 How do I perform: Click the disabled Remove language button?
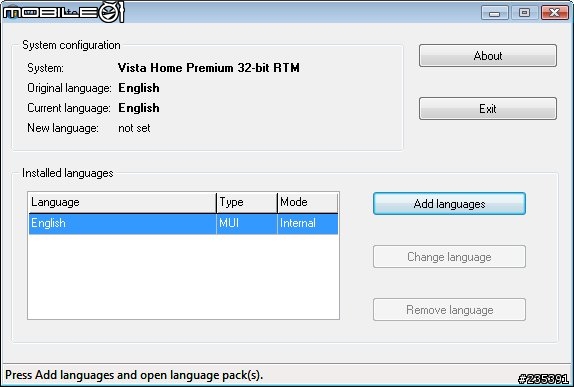tap(449, 310)
